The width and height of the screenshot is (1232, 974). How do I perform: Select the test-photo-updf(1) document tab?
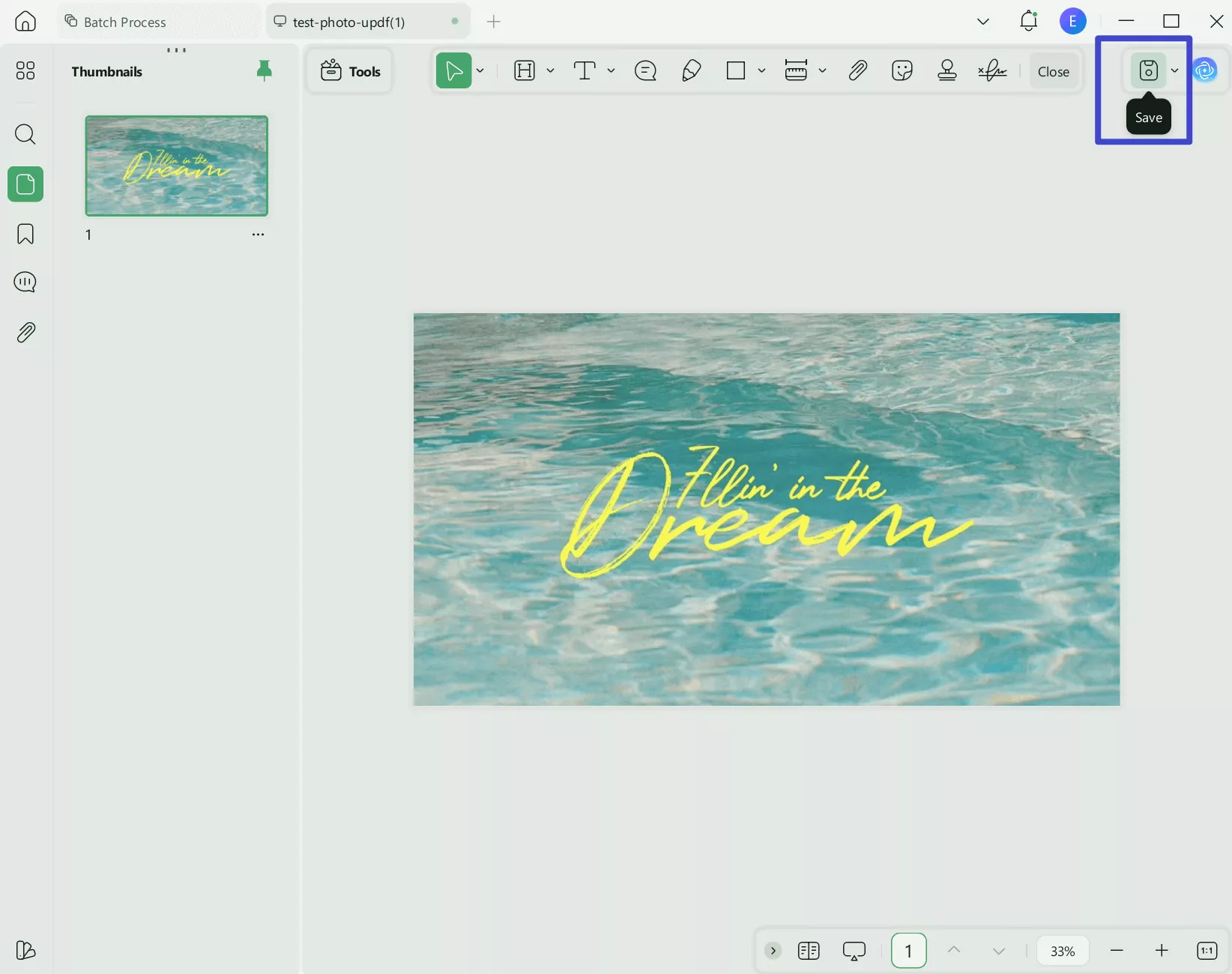[x=350, y=22]
